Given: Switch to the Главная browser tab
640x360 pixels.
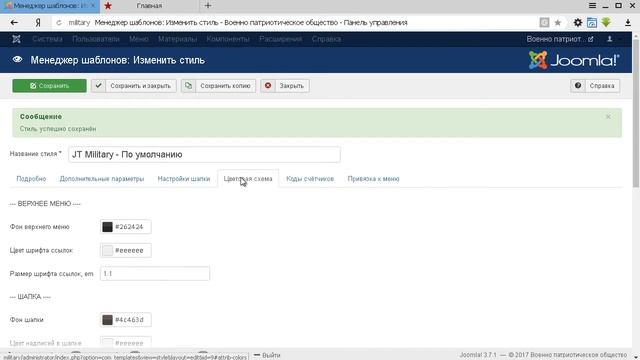Looking at the screenshot, I should pos(149,6).
